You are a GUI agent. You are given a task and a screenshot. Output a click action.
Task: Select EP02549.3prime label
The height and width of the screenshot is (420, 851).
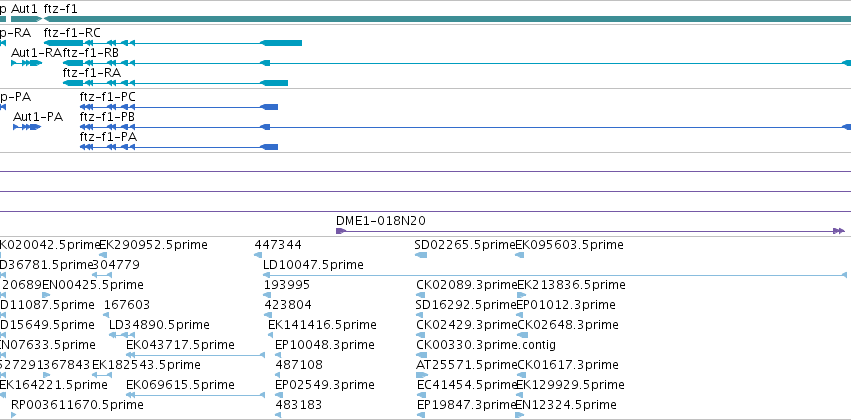[x=325, y=385]
